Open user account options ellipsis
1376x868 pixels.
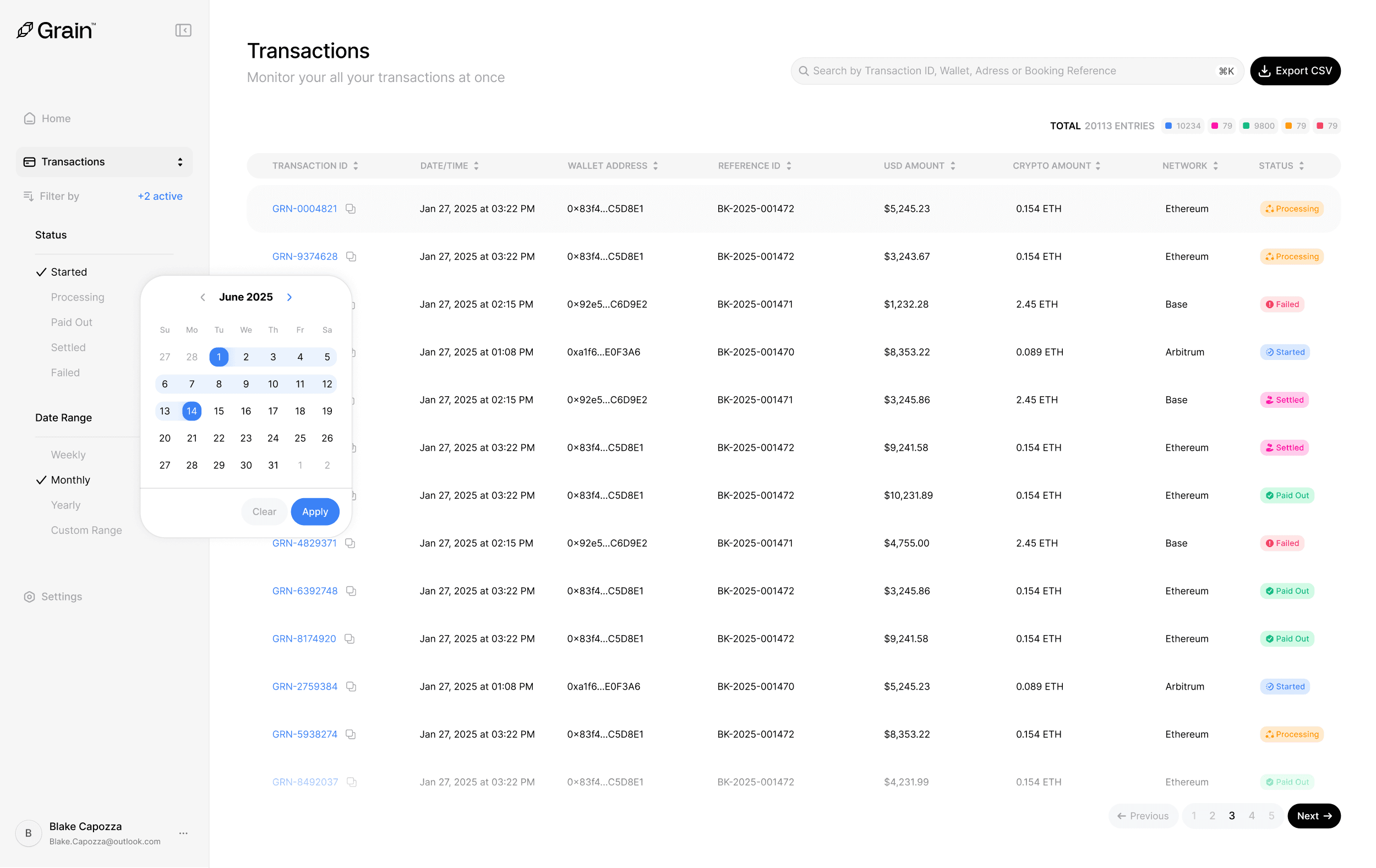[x=183, y=833]
